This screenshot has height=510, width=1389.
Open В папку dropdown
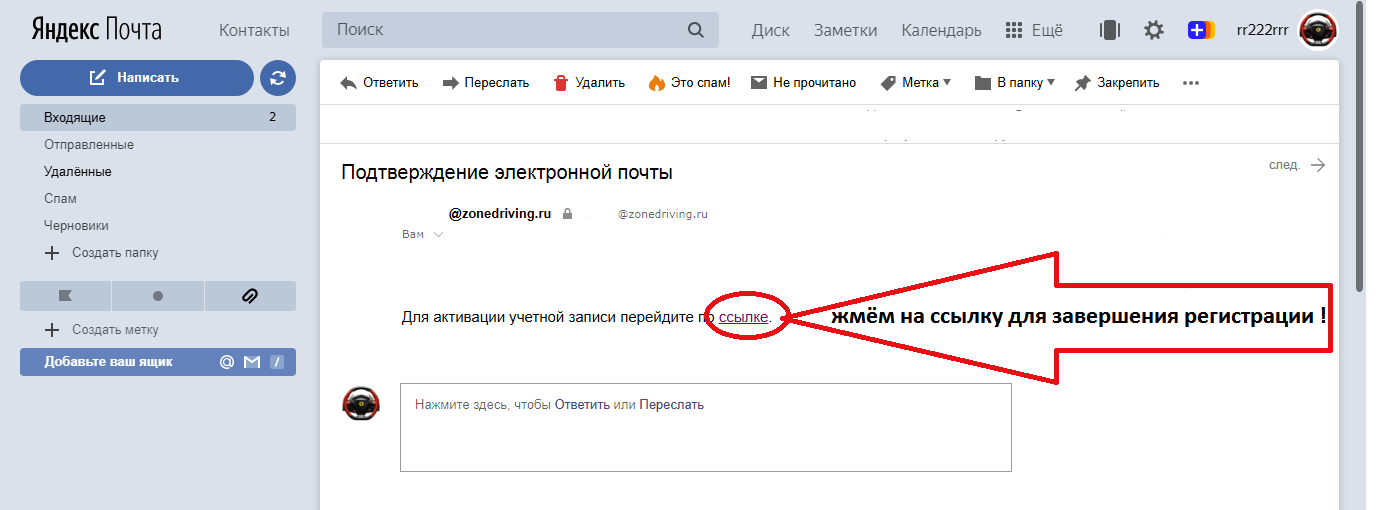tap(1014, 83)
